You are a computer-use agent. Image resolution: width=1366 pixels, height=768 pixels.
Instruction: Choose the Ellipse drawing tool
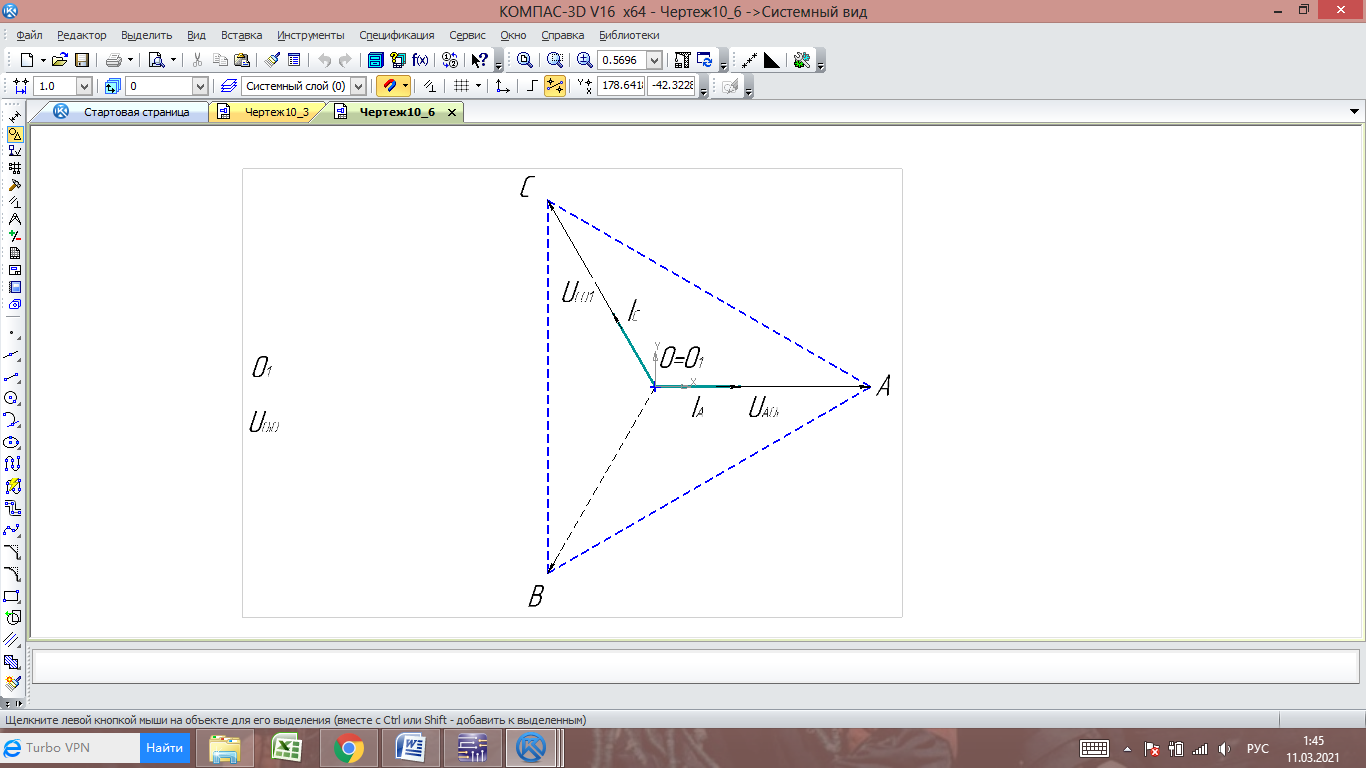tap(13, 442)
